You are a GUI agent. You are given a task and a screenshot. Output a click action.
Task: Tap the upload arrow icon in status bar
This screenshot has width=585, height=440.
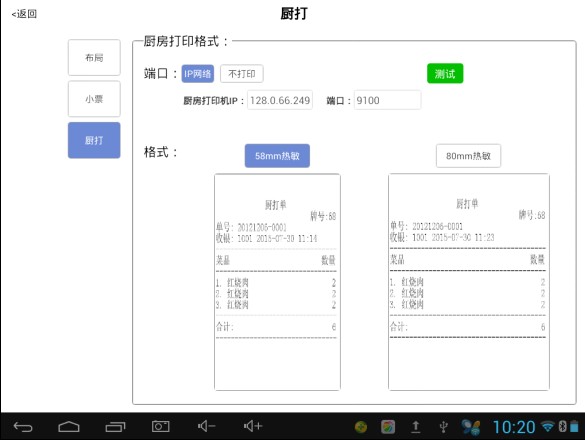click(x=416, y=427)
